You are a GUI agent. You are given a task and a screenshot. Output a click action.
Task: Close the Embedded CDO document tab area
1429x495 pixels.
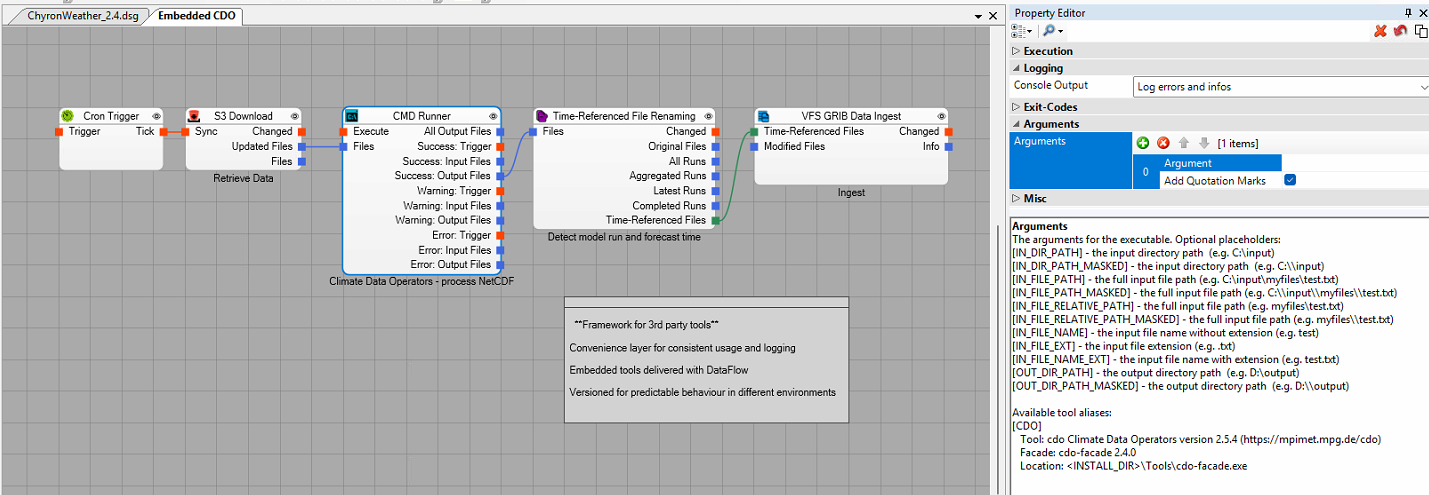[993, 16]
